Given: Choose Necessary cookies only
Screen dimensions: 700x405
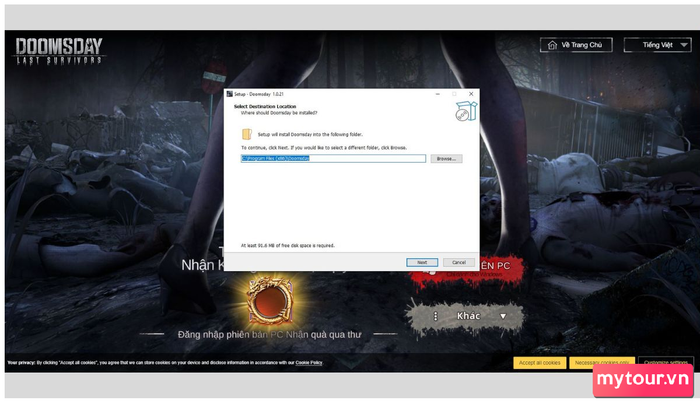Looking at the screenshot, I should [x=602, y=362].
